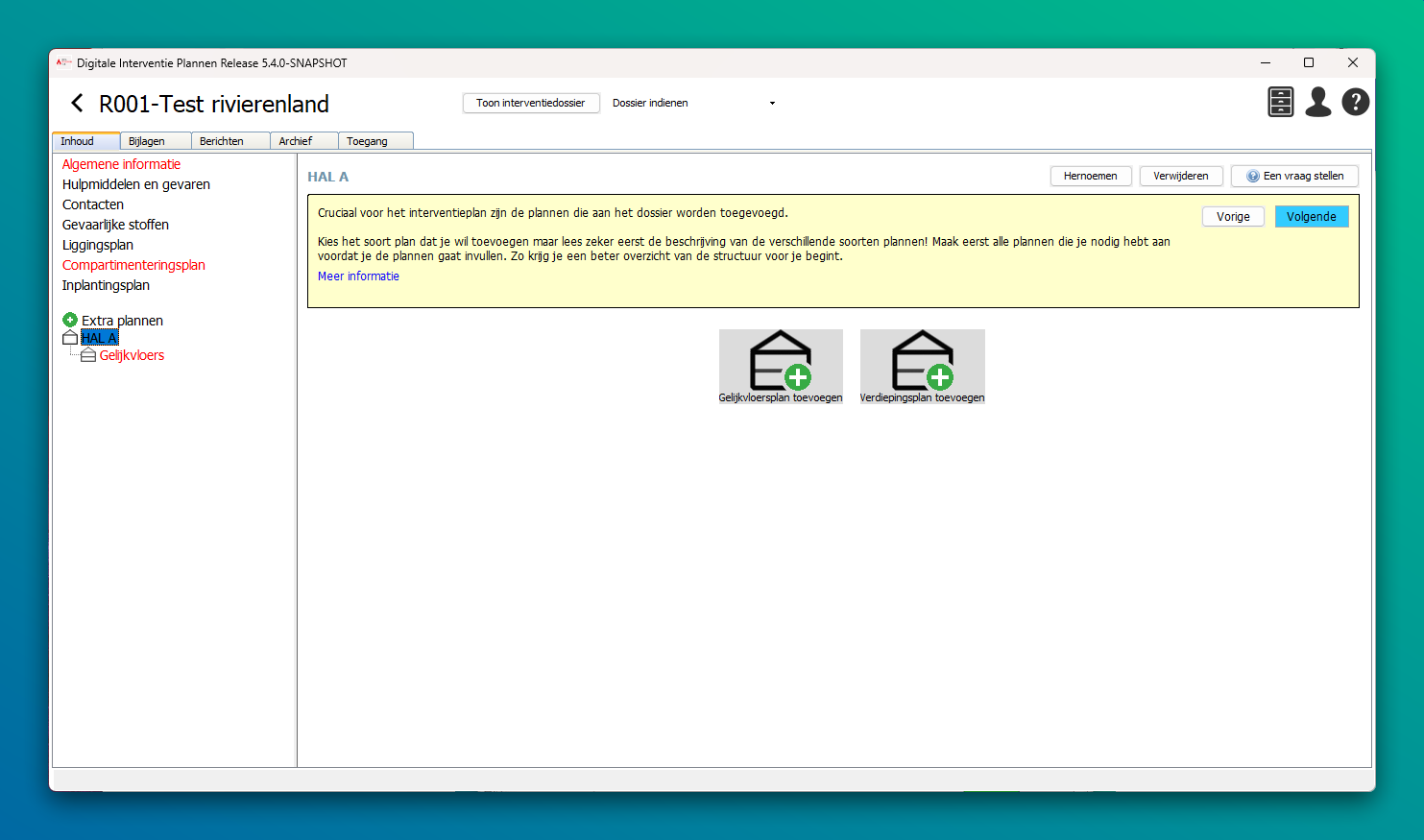Switch to the Toegang tab

click(x=375, y=141)
